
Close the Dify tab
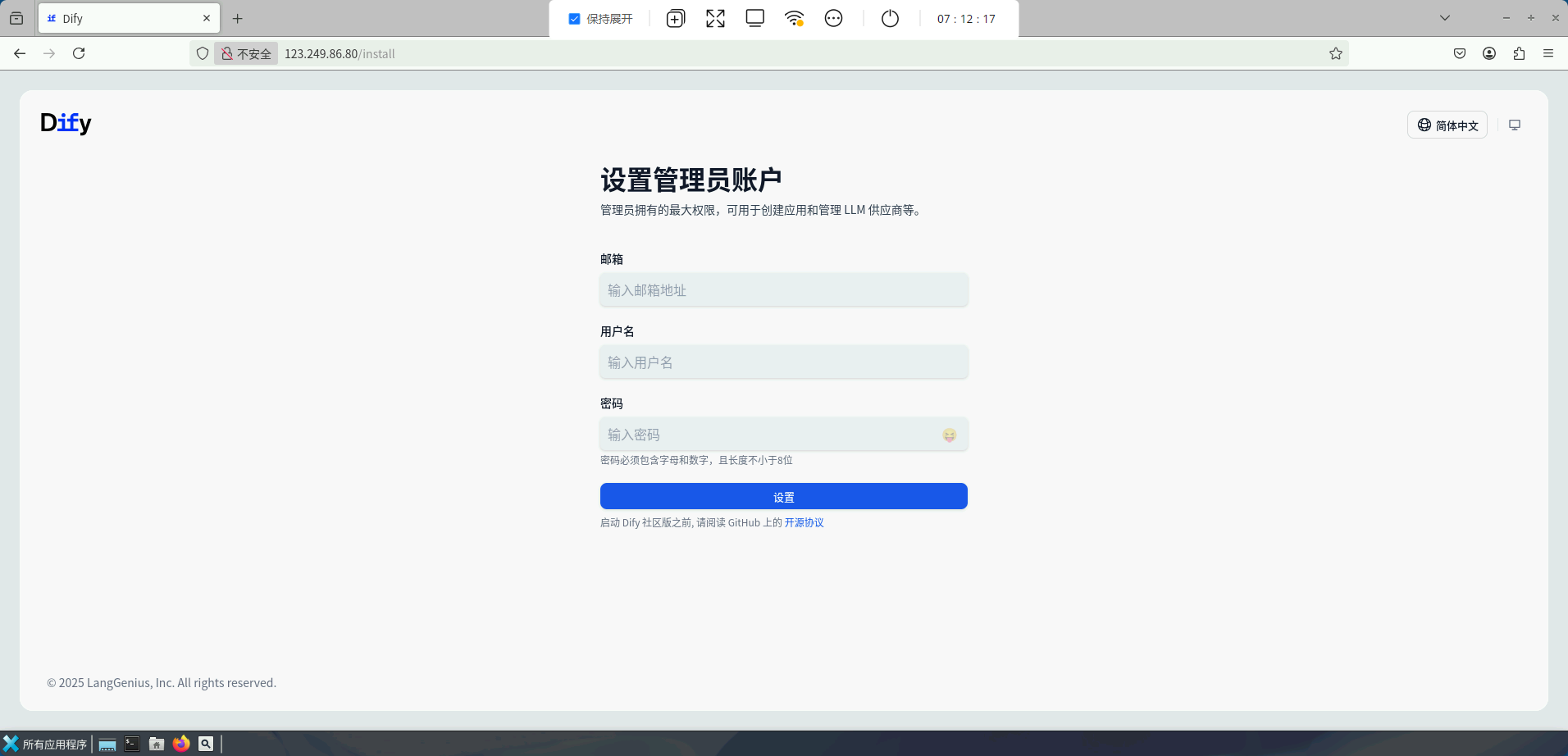[207, 18]
